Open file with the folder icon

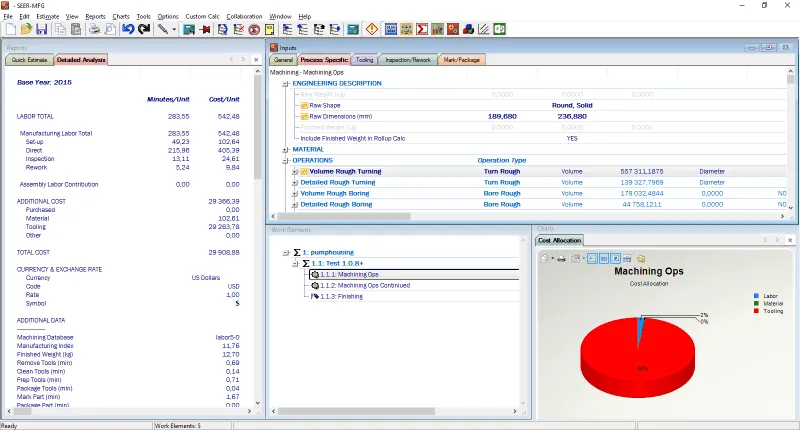[x=25, y=29]
